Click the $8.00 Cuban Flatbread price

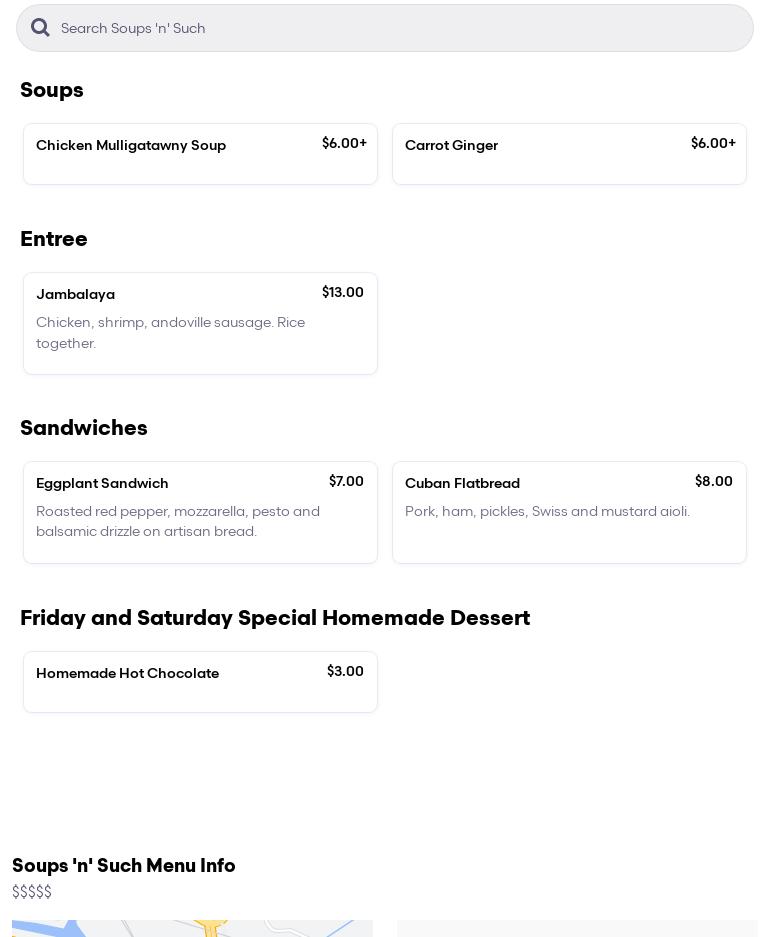(714, 481)
